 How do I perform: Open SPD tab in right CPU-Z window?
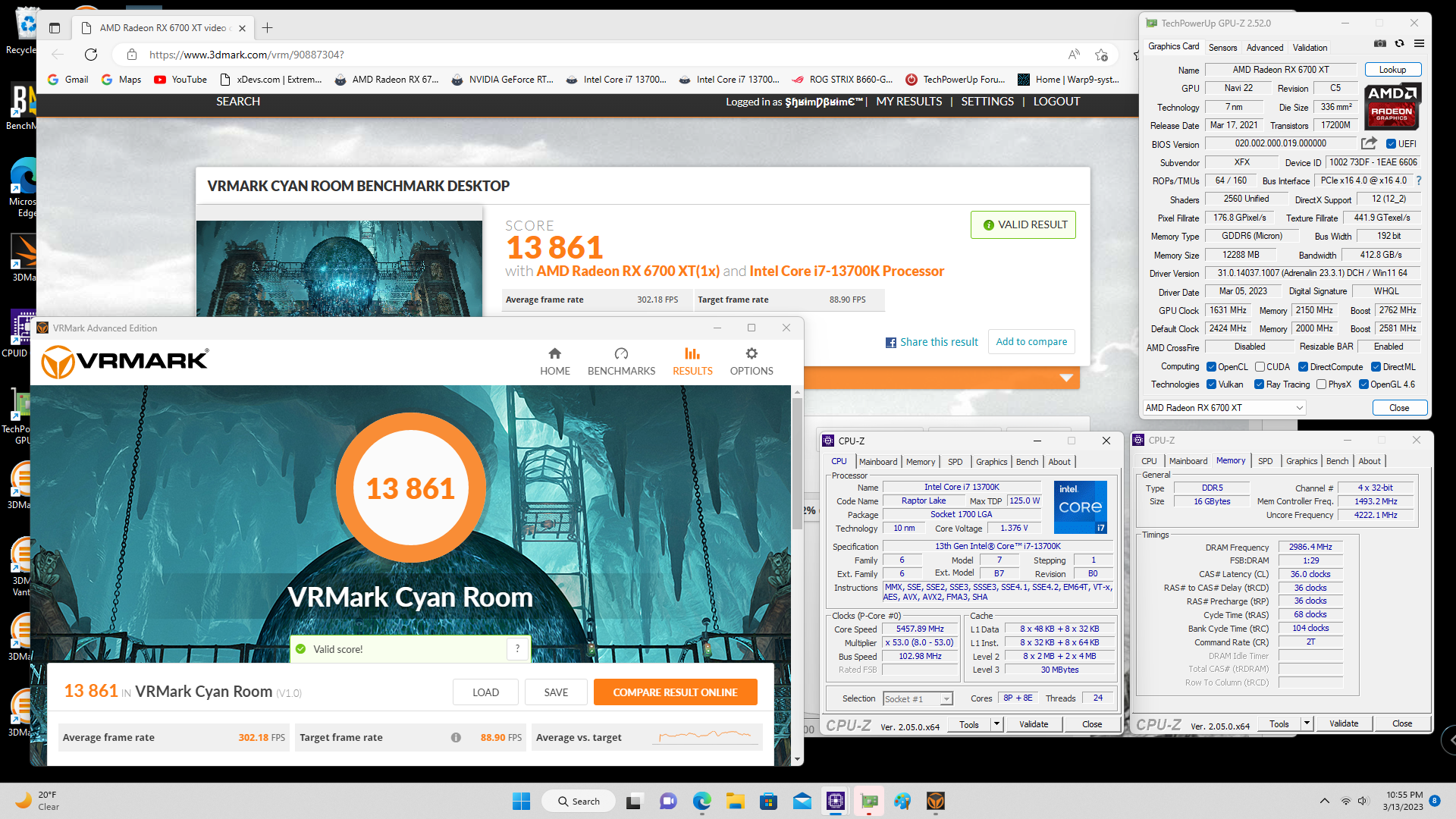(x=1265, y=461)
